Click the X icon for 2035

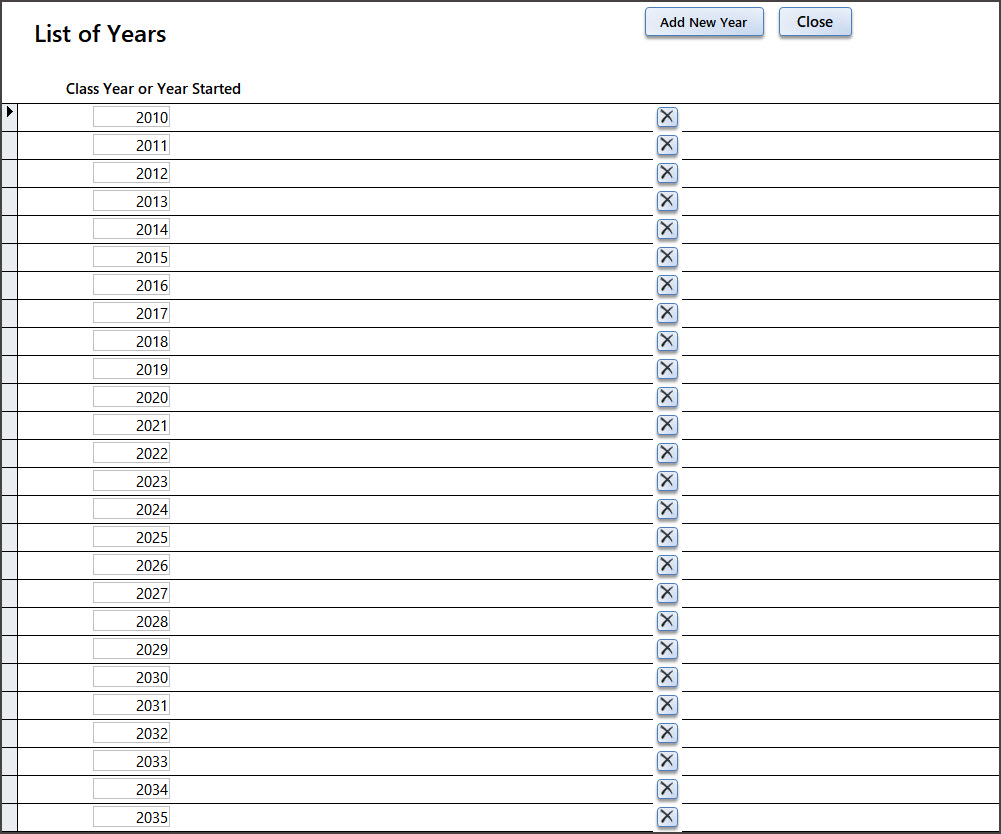(667, 817)
